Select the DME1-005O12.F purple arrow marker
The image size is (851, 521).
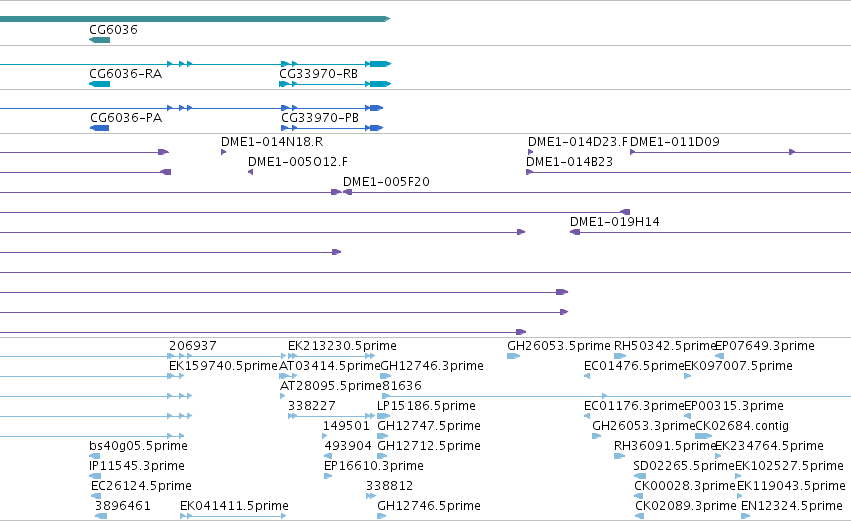(250, 172)
